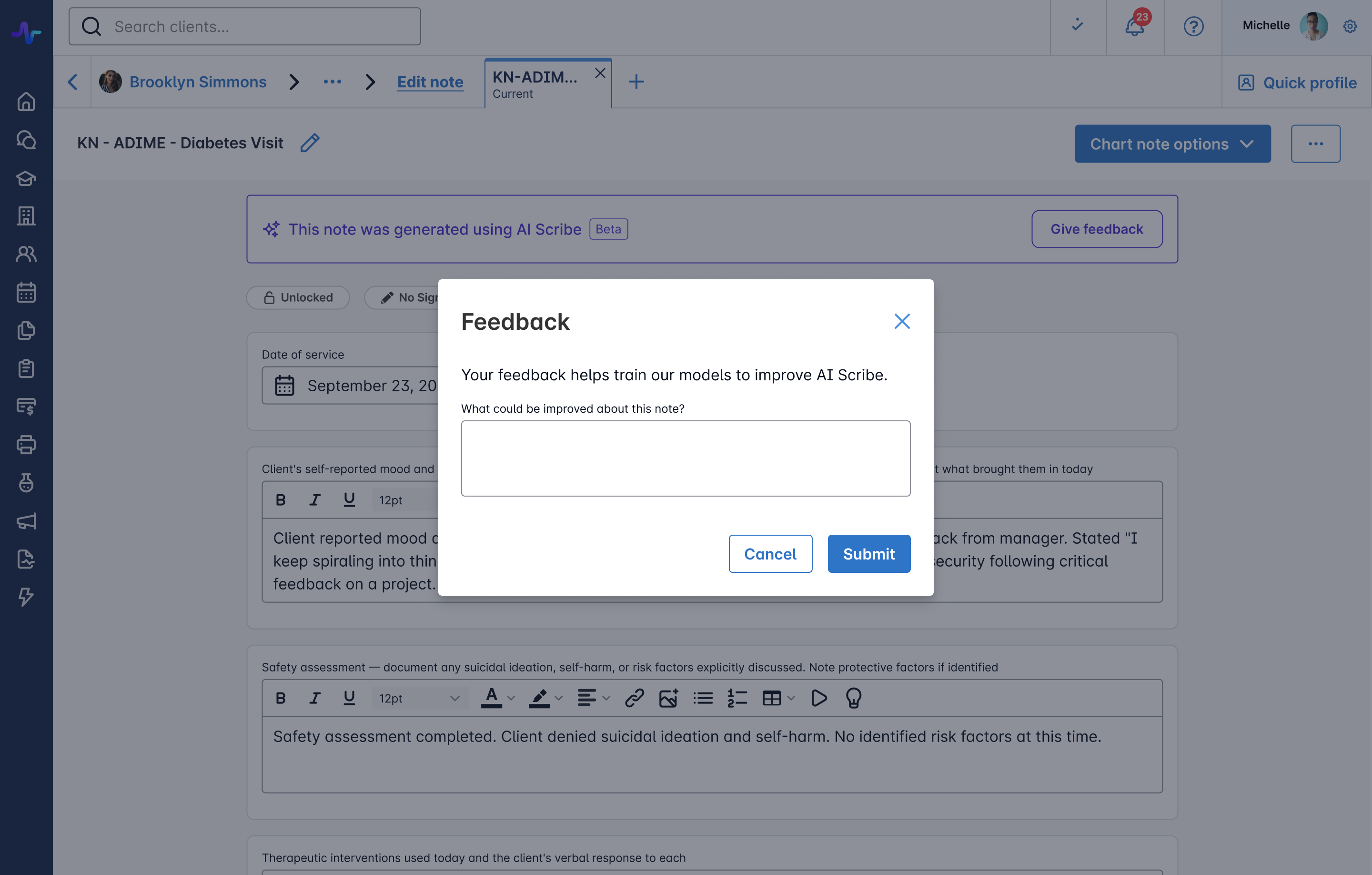Image resolution: width=1372 pixels, height=875 pixels.
Task: Click insert image icon in Safety toolbar
Action: (668, 698)
